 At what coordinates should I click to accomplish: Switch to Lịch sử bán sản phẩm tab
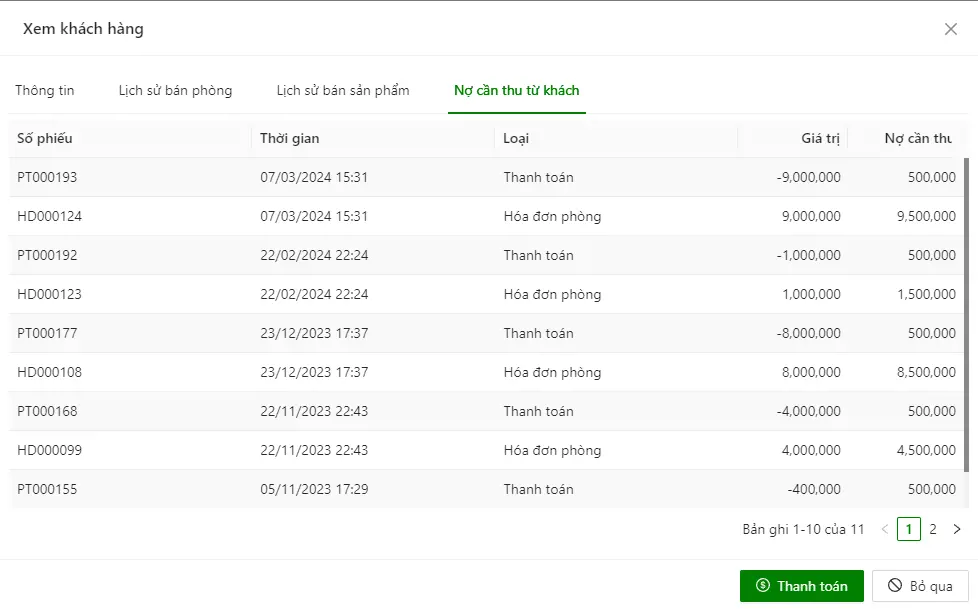(x=343, y=90)
